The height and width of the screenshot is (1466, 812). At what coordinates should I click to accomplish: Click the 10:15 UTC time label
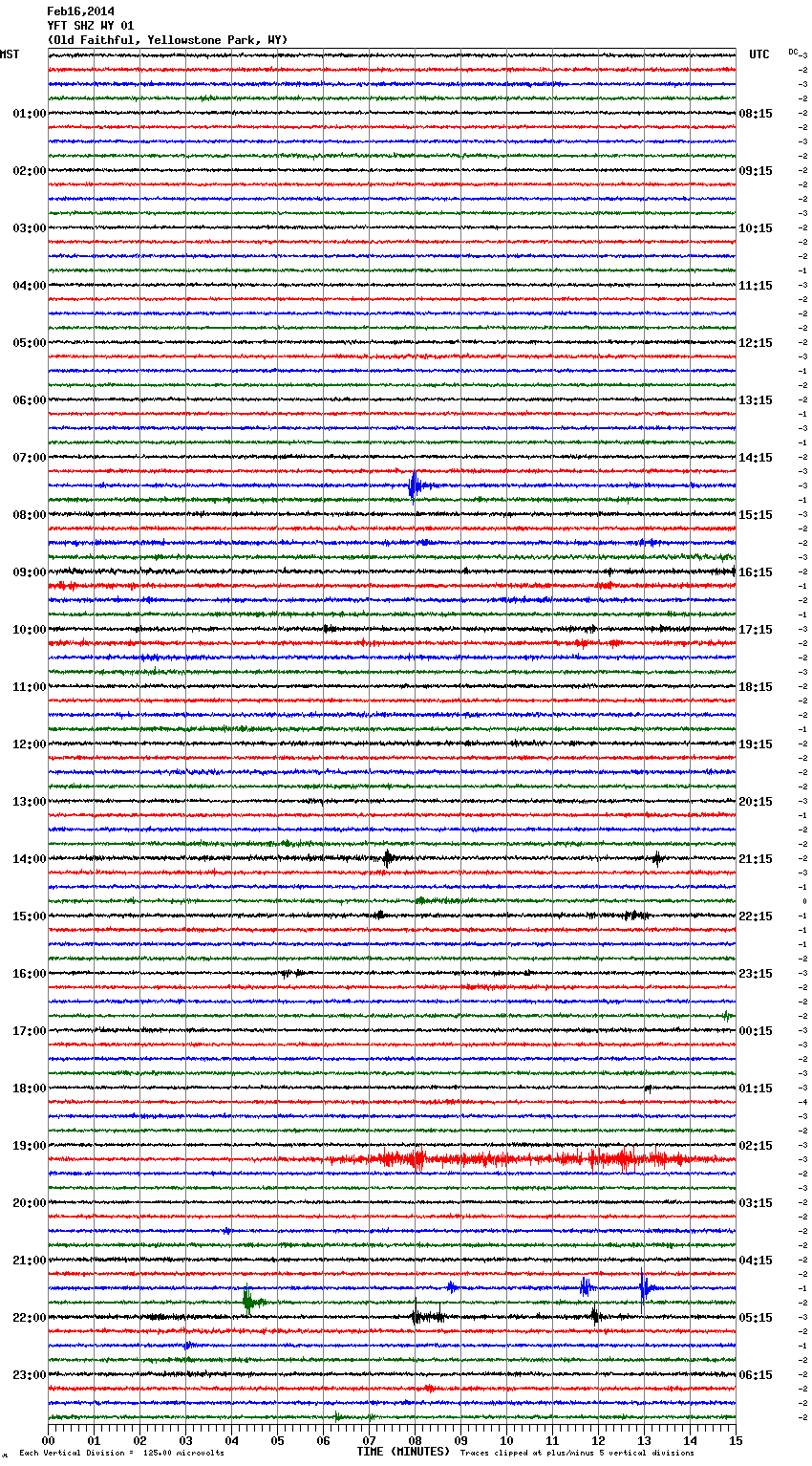[756, 228]
